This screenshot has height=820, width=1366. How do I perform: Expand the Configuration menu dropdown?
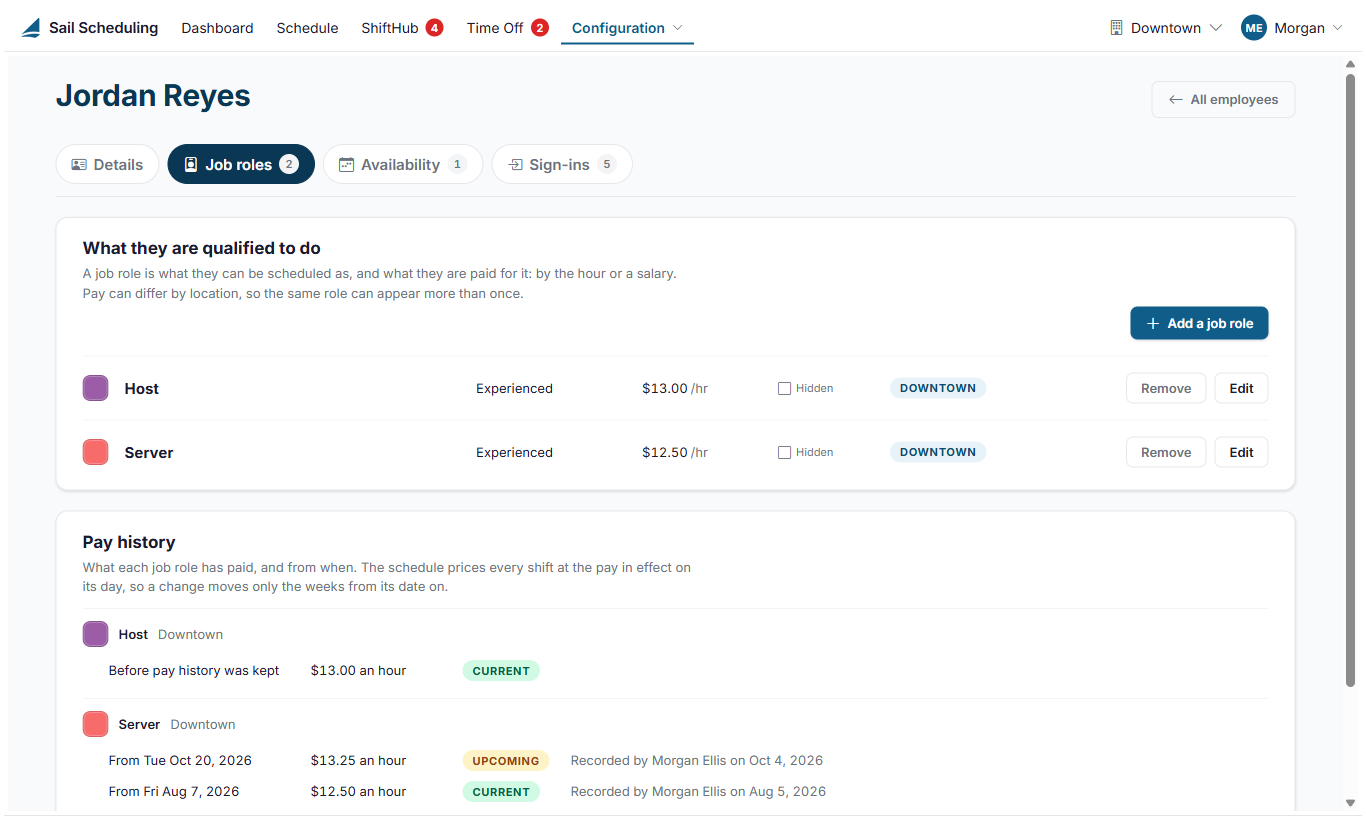click(627, 28)
